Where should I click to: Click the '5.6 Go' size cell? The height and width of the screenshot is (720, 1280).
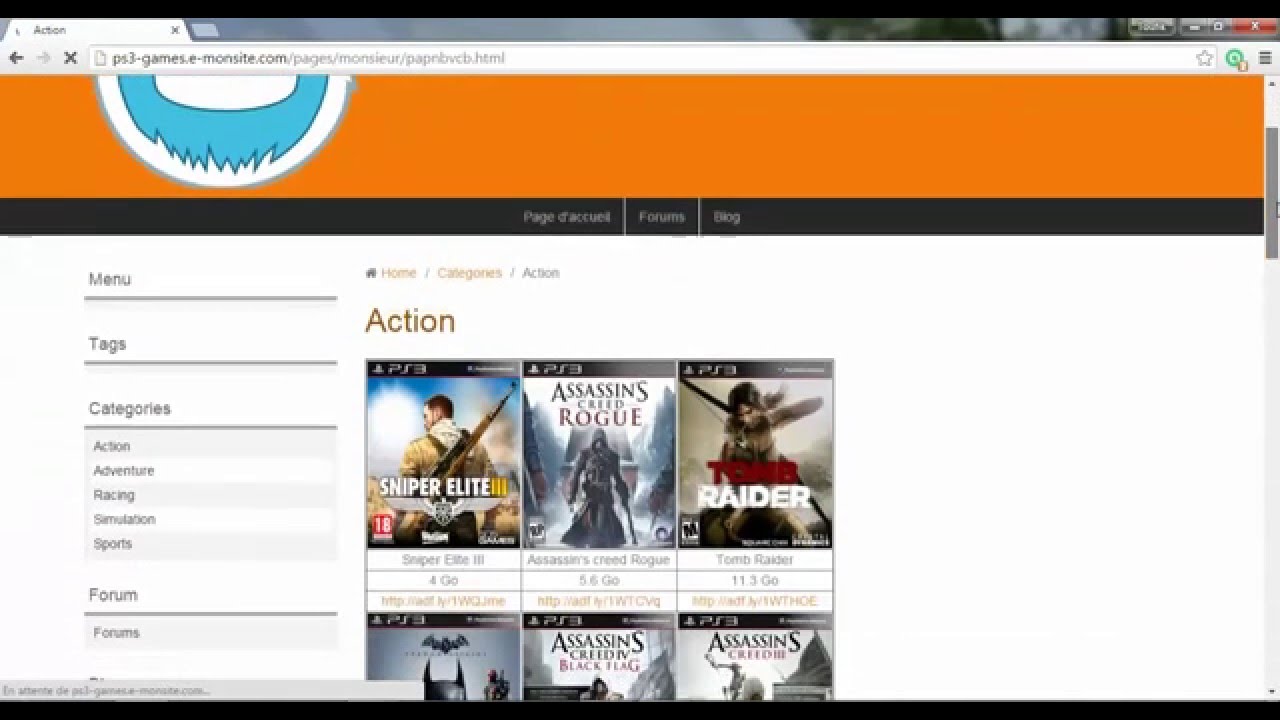coord(599,581)
